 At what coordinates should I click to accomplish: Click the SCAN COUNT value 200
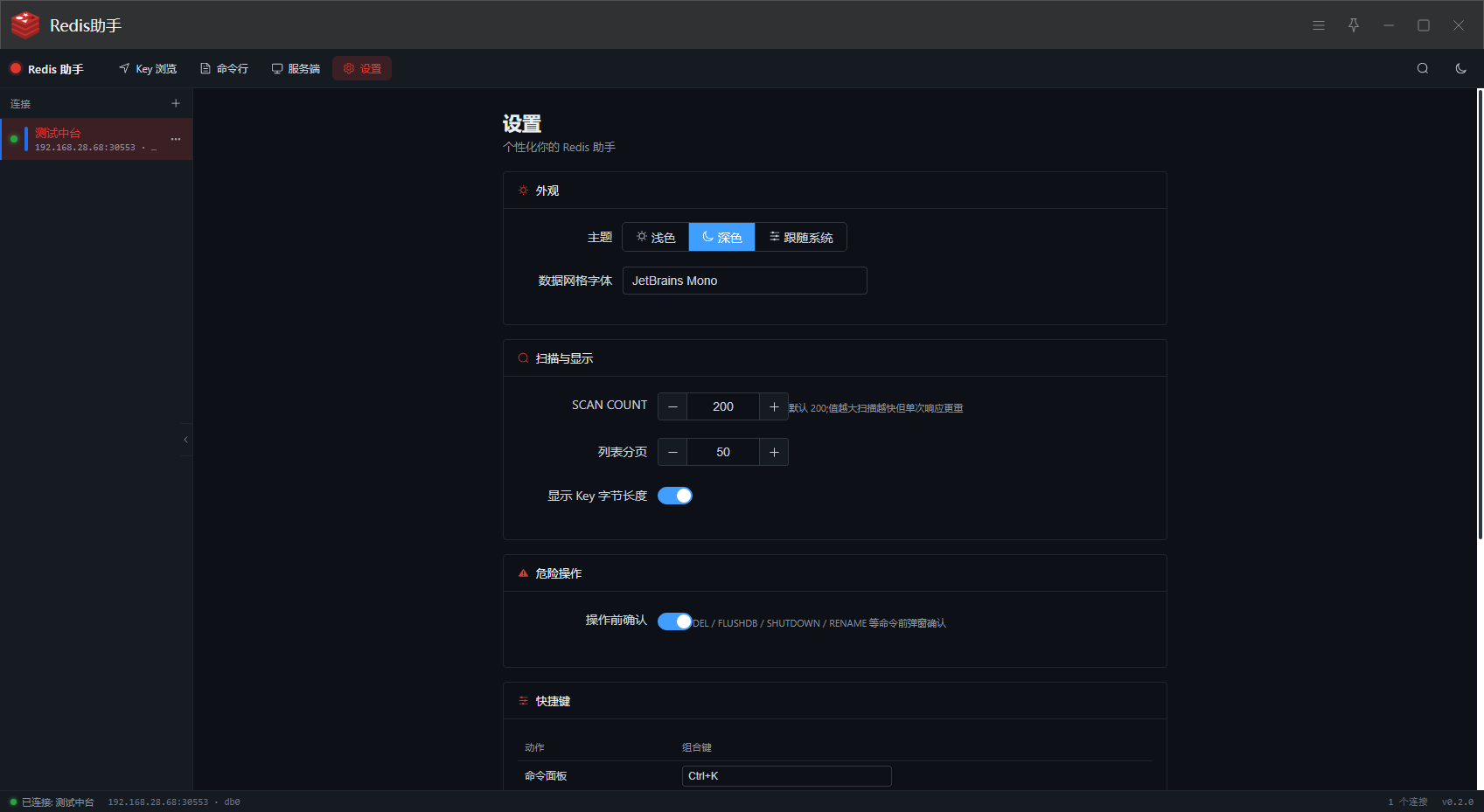[723, 406]
